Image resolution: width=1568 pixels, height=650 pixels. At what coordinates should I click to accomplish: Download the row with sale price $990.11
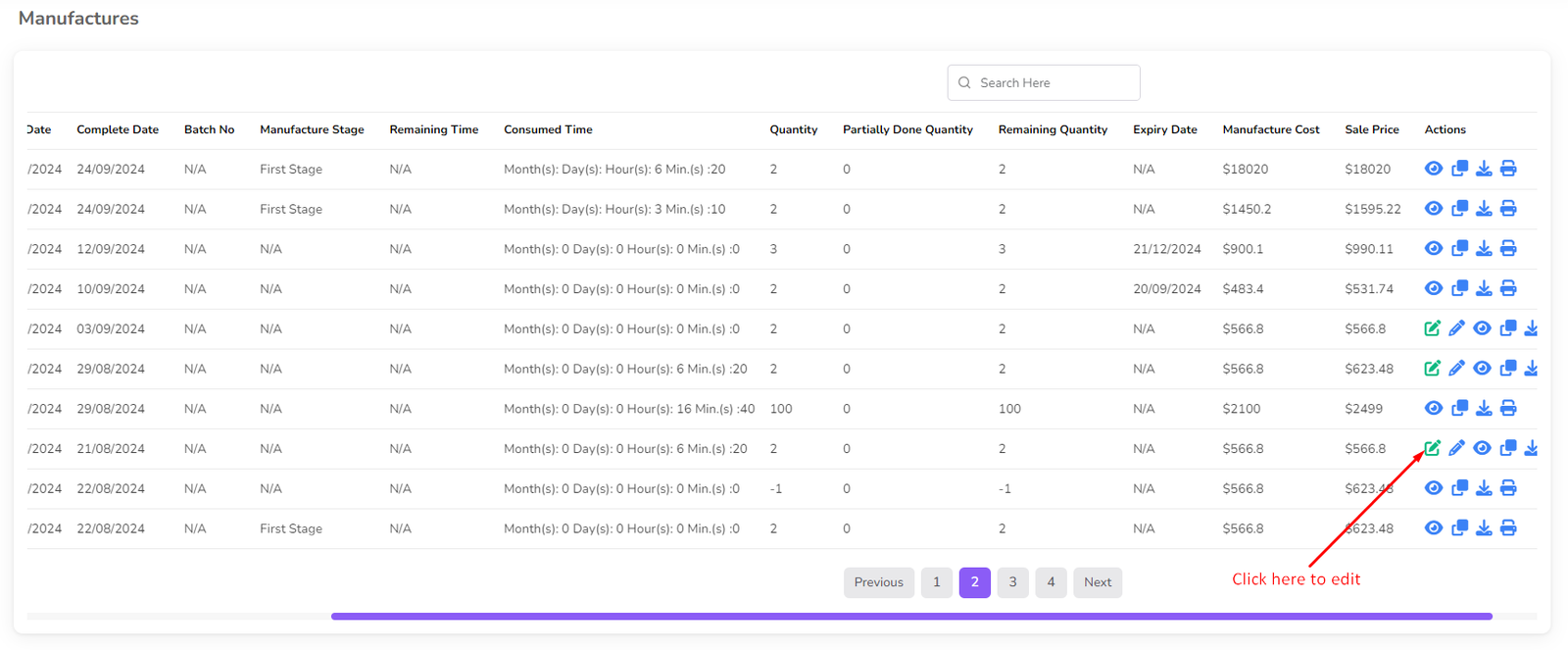pos(1484,249)
